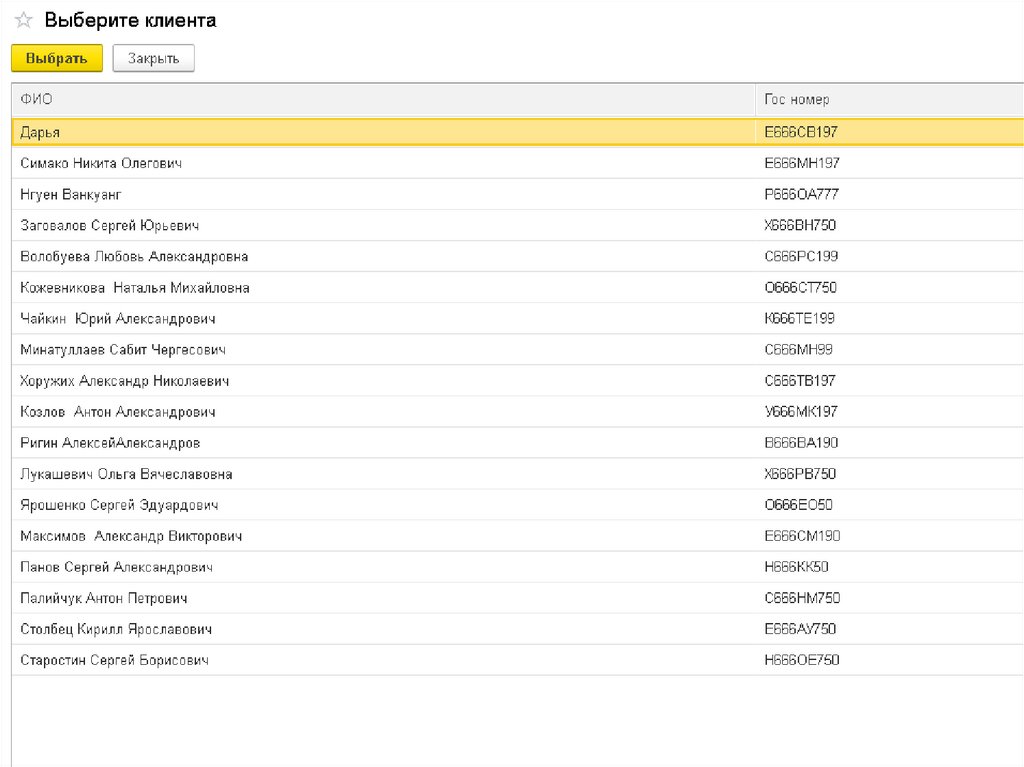Click plate number С666ТВ197
The image size is (1024, 767).
(x=799, y=381)
